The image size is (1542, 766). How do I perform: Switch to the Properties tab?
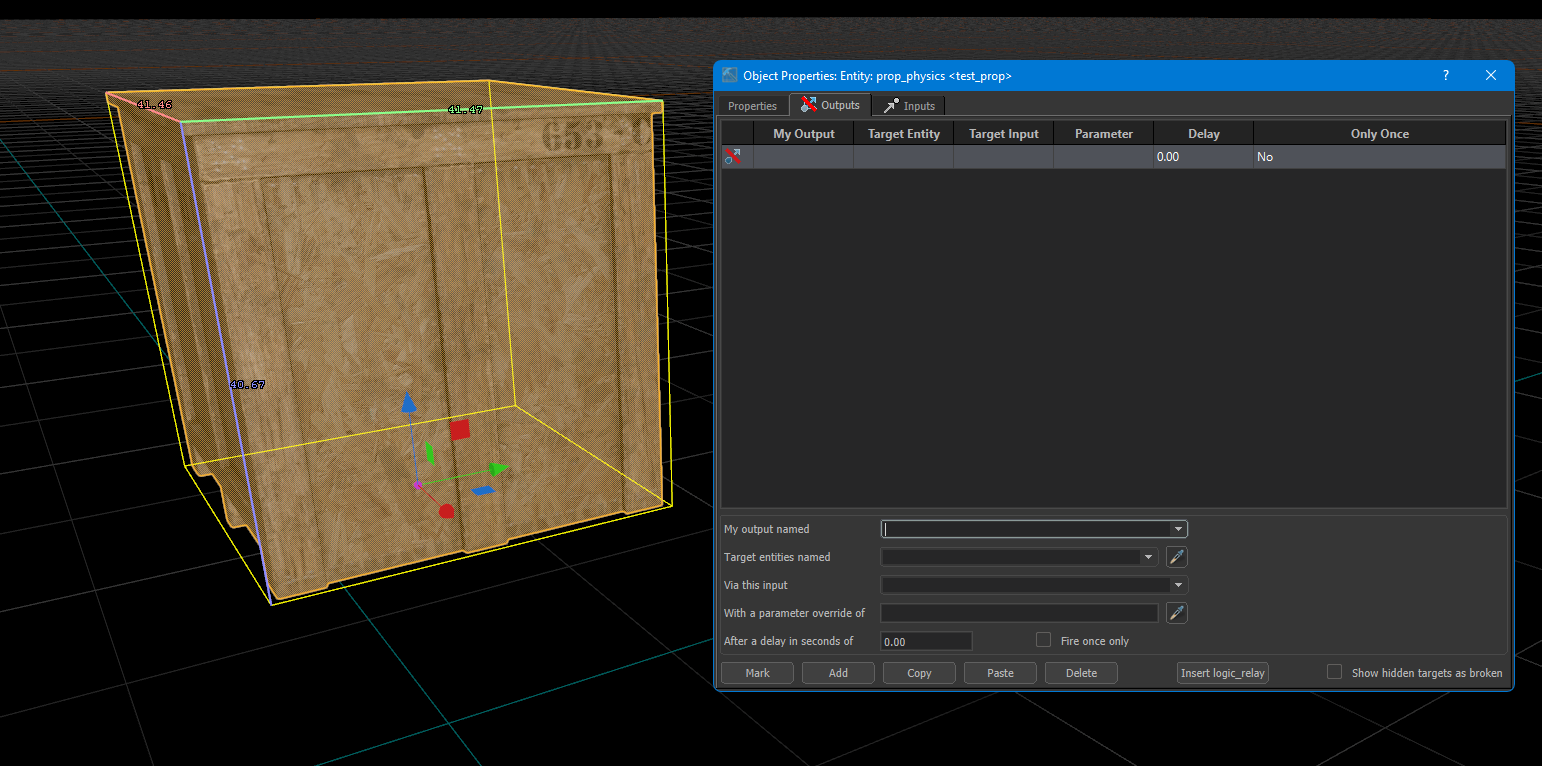click(752, 105)
